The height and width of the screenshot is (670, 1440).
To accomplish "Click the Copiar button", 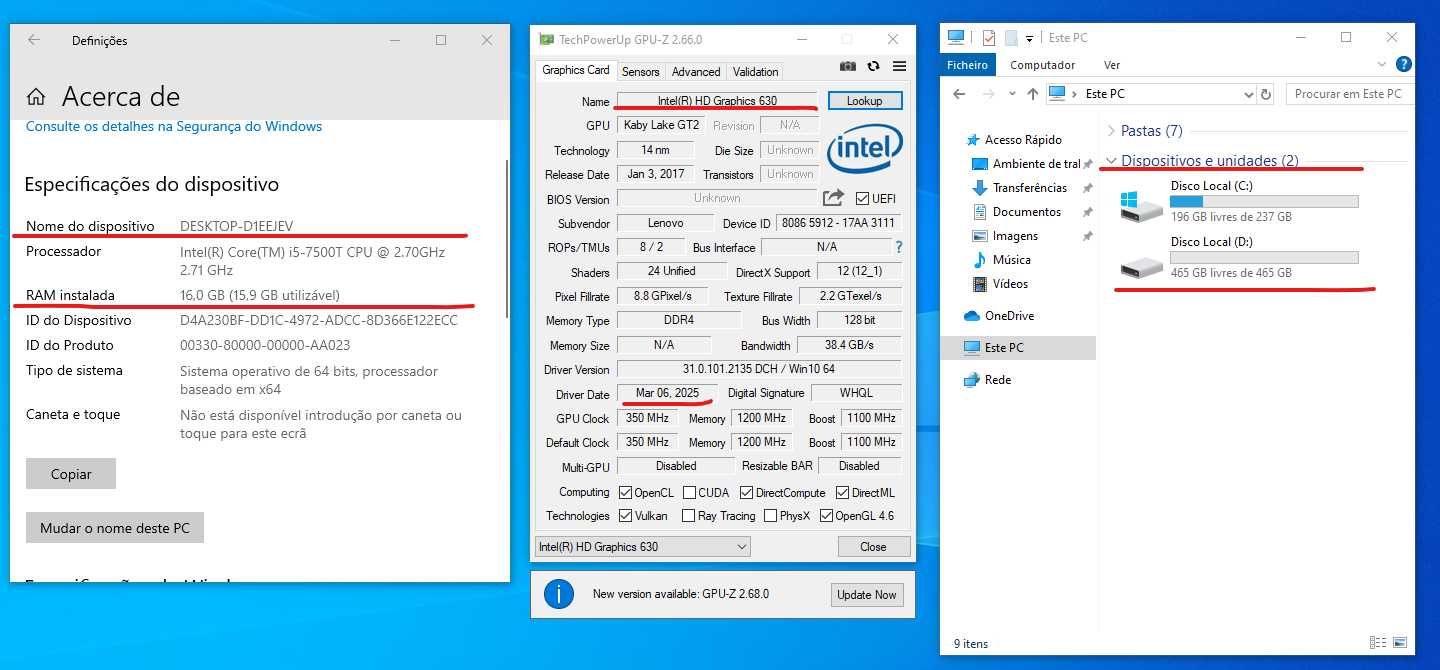I will pyautogui.click(x=71, y=474).
